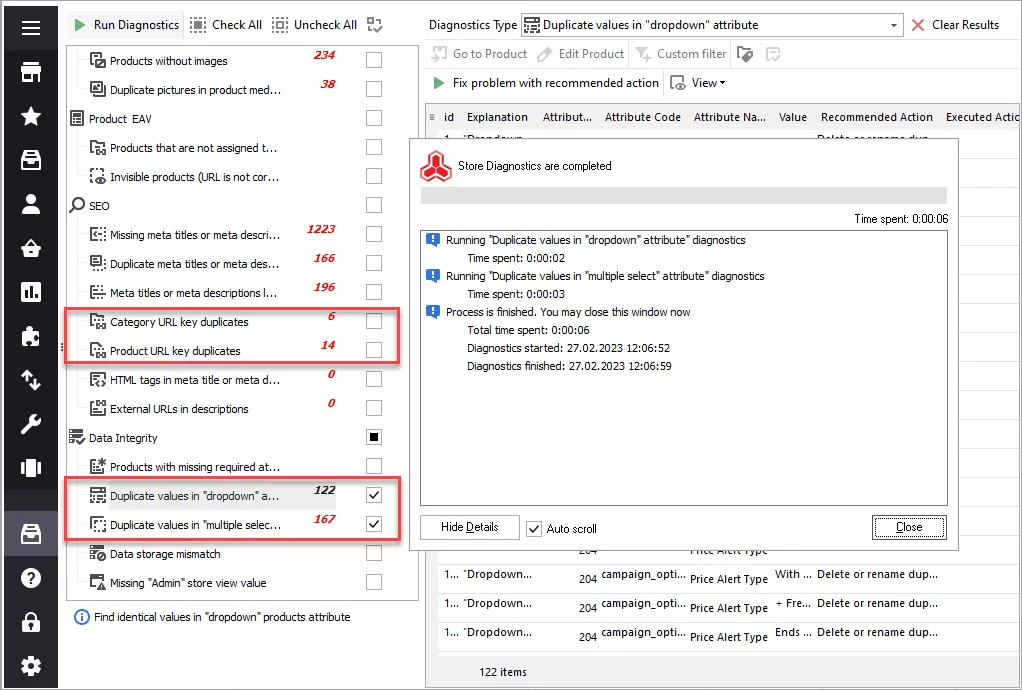Image resolution: width=1022 pixels, height=690 pixels.
Task: Click the Data Integrity group label
Action: (113, 438)
